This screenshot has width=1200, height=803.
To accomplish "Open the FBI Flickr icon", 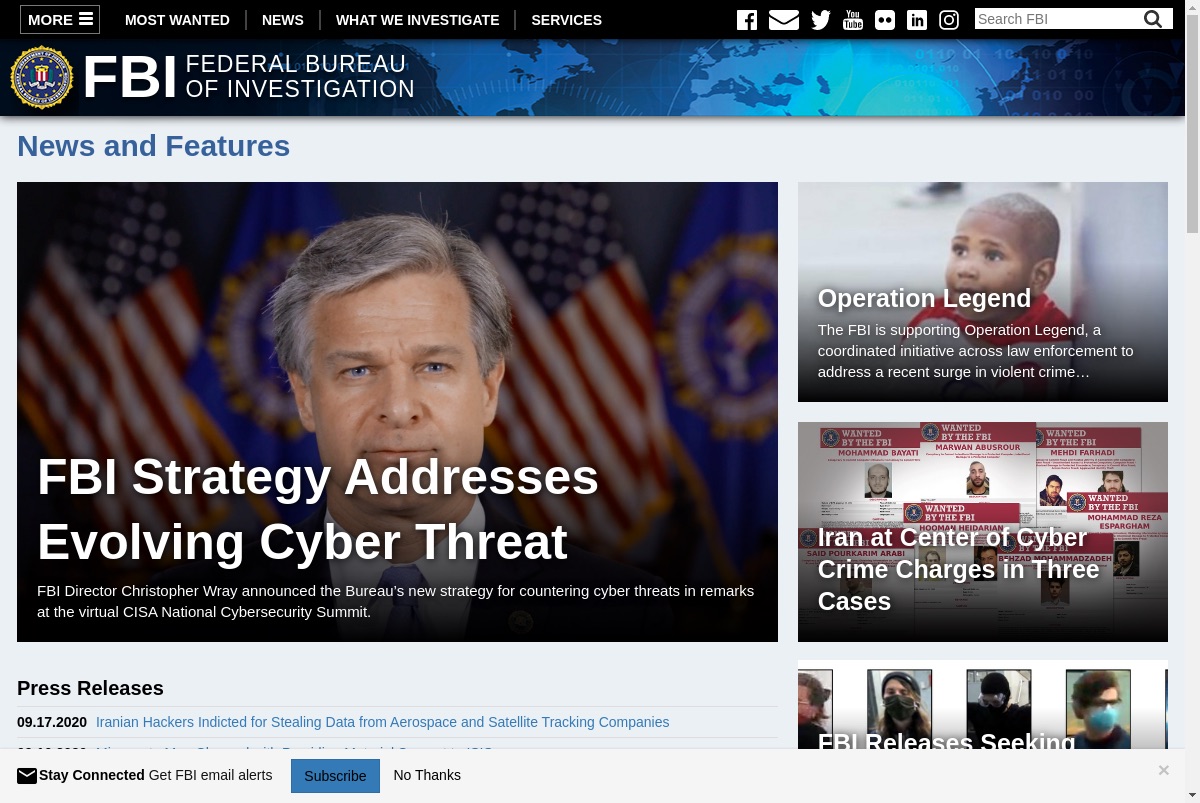I will tap(885, 20).
